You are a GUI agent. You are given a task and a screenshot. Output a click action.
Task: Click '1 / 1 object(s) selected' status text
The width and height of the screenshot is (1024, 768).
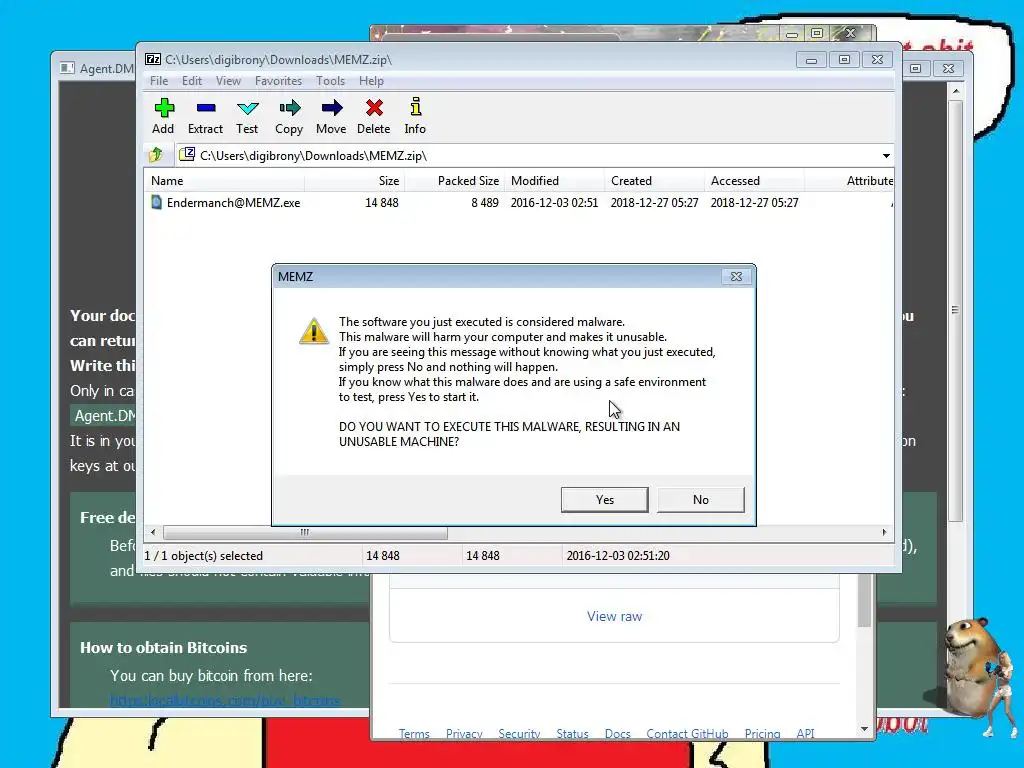203,556
